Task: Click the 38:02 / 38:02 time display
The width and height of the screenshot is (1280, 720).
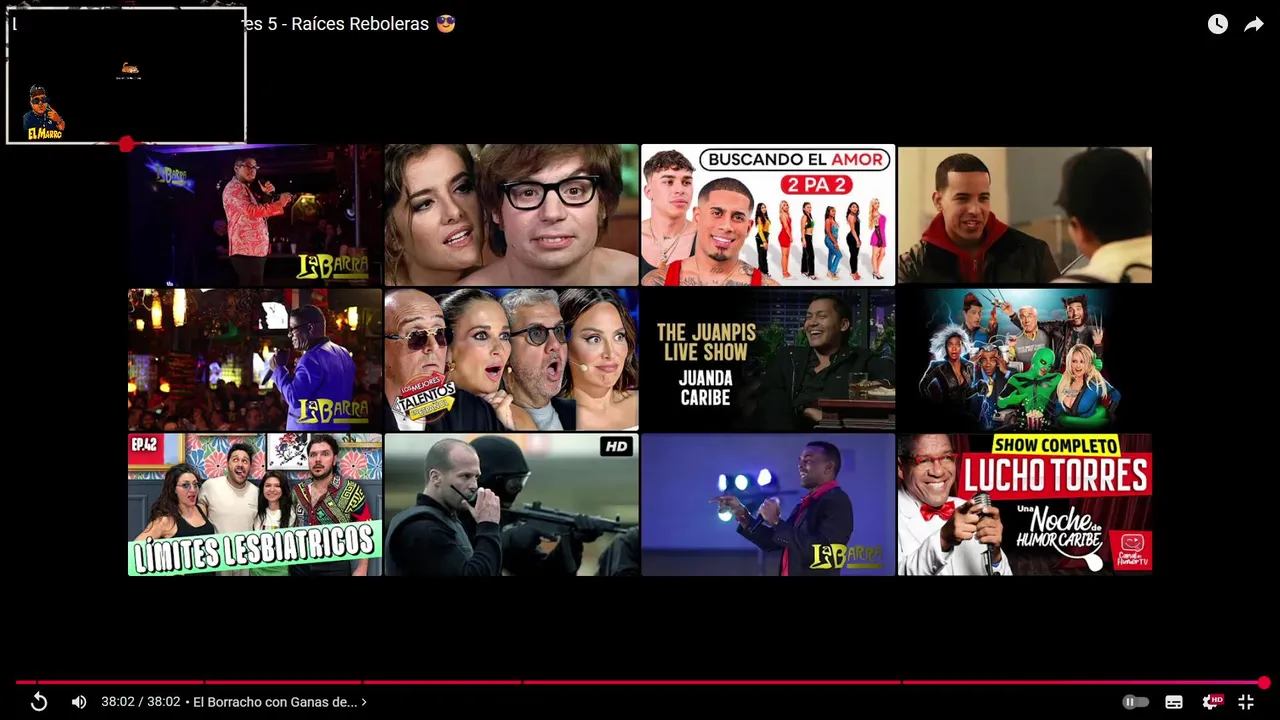Action: [x=140, y=702]
